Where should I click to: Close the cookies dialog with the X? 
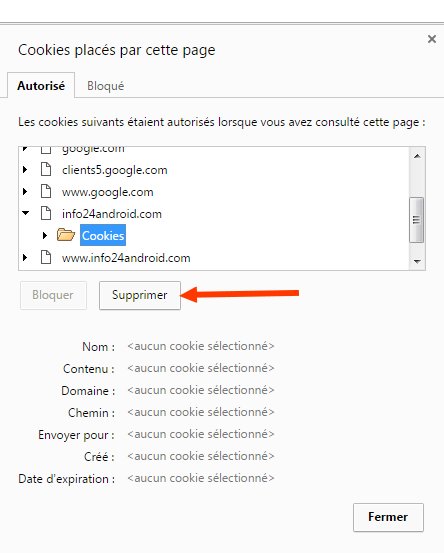click(x=432, y=39)
